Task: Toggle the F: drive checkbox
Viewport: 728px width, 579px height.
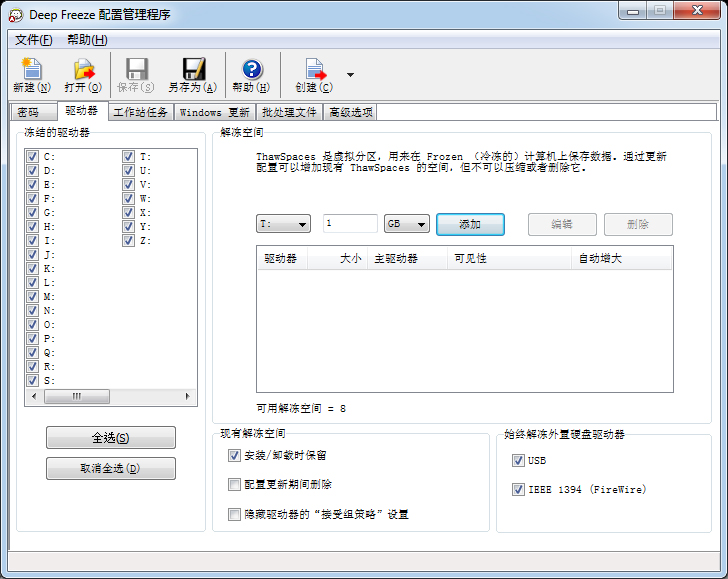Action: click(x=32, y=198)
